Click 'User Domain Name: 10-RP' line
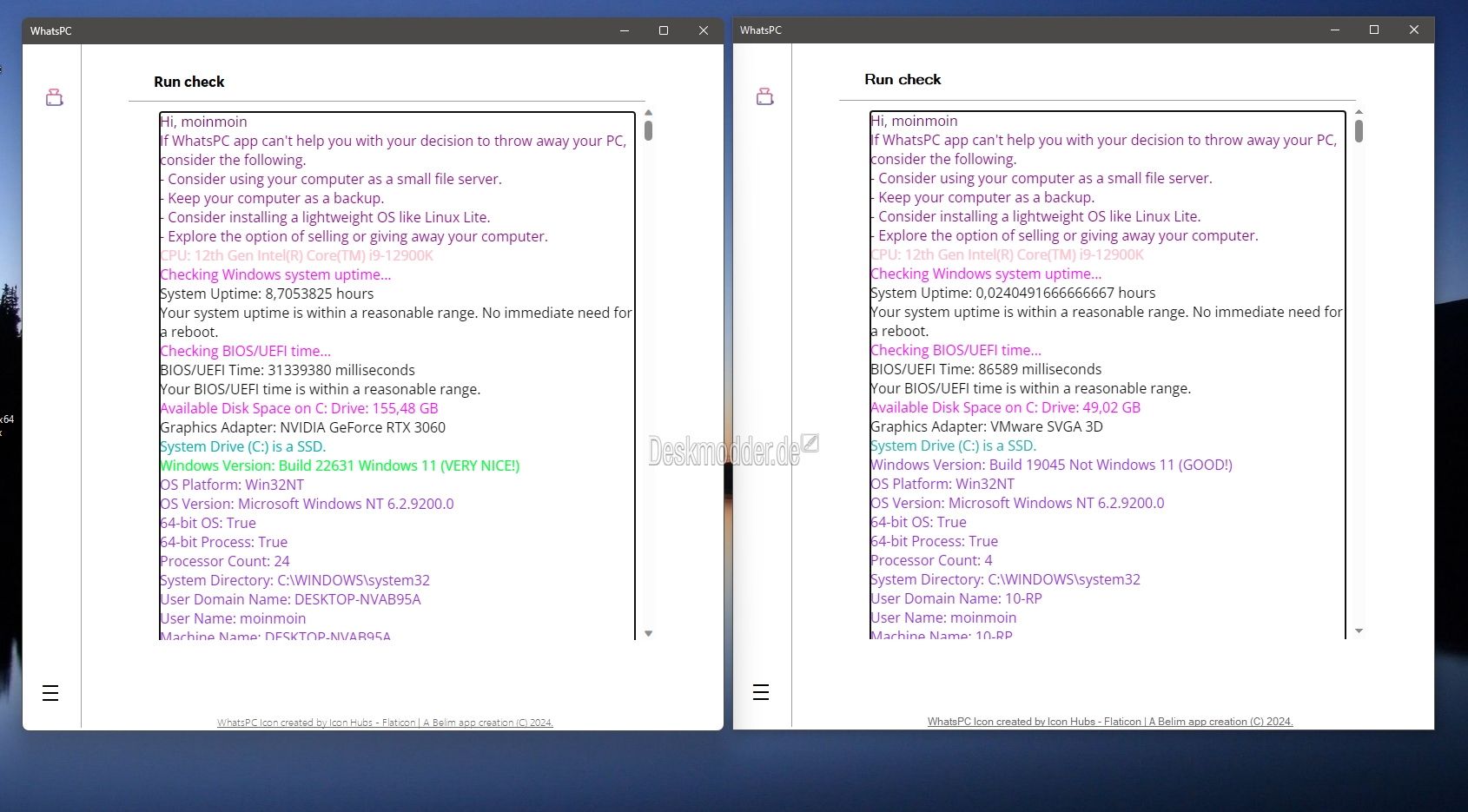Viewport: 1468px width, 812px height. pyautogui.click(x=956, y=598)
